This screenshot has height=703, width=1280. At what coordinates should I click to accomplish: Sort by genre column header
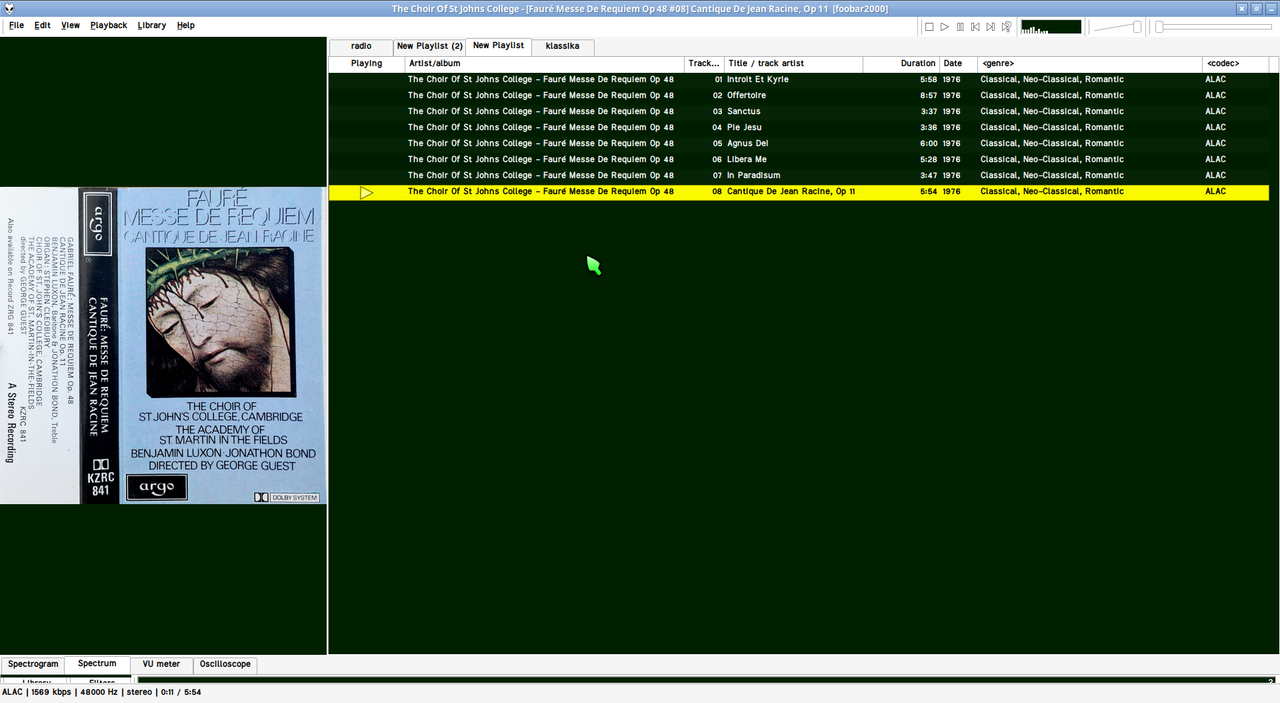pyautogui.click(x=1090, y=63)
